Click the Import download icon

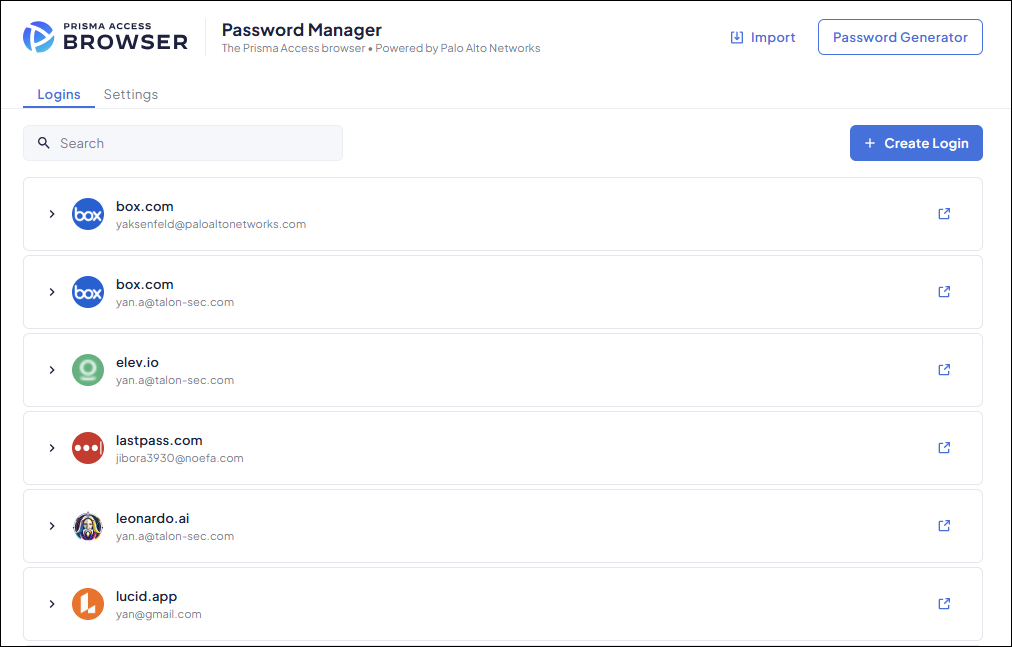click(x=736, y=37)
